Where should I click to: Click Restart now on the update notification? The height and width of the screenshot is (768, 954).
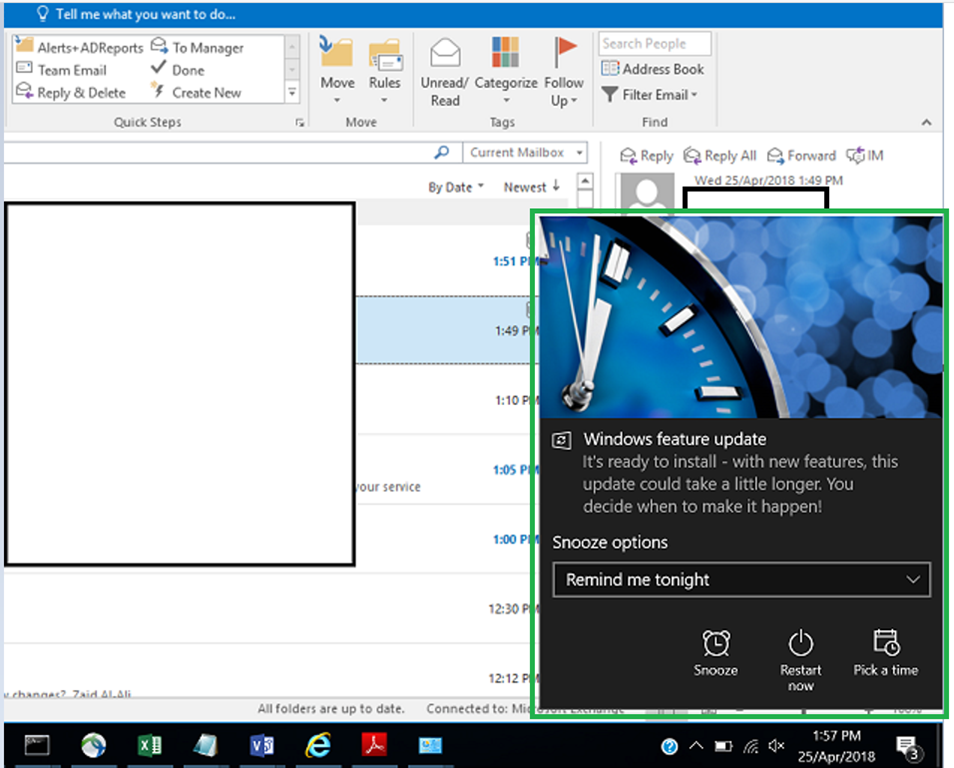point(800,660)
